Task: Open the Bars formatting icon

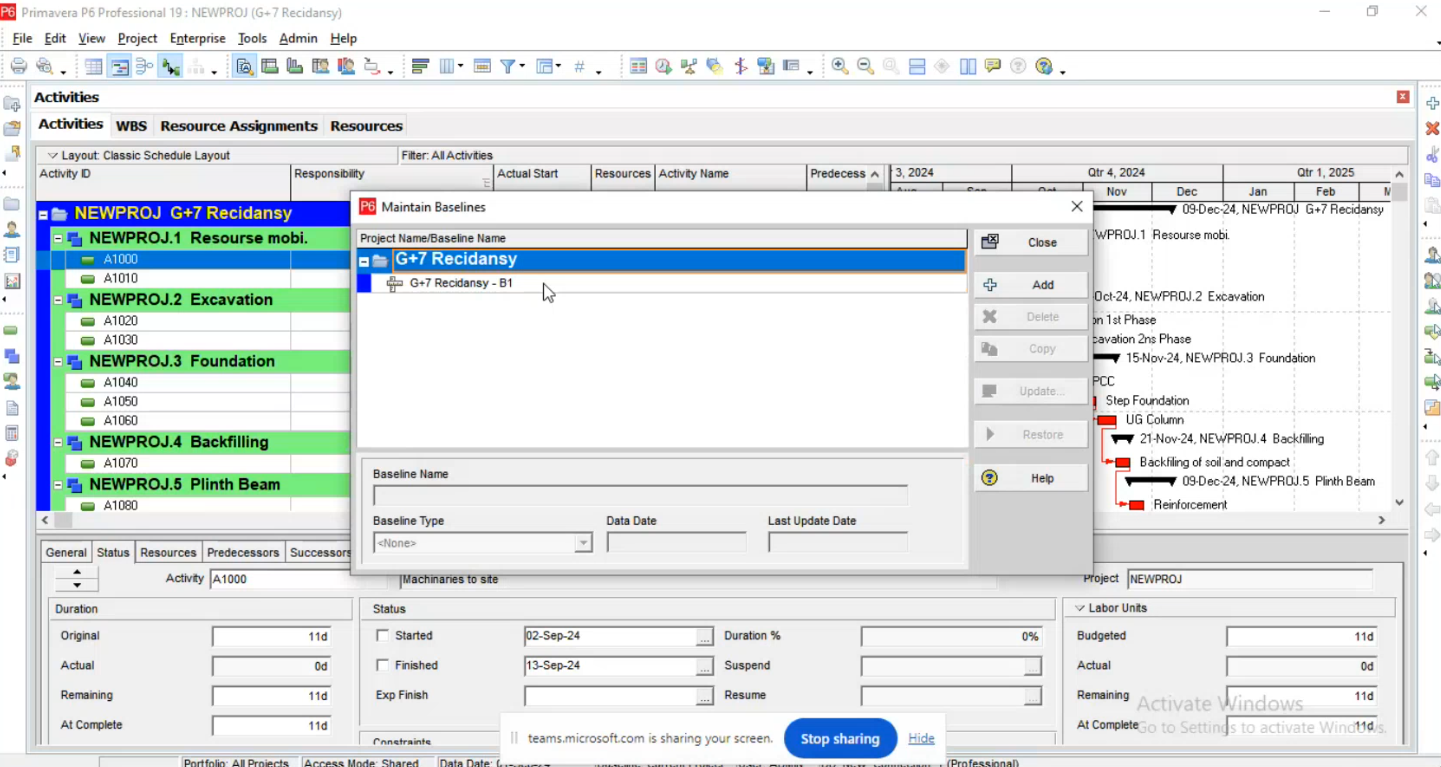Action: coord(420,67)
